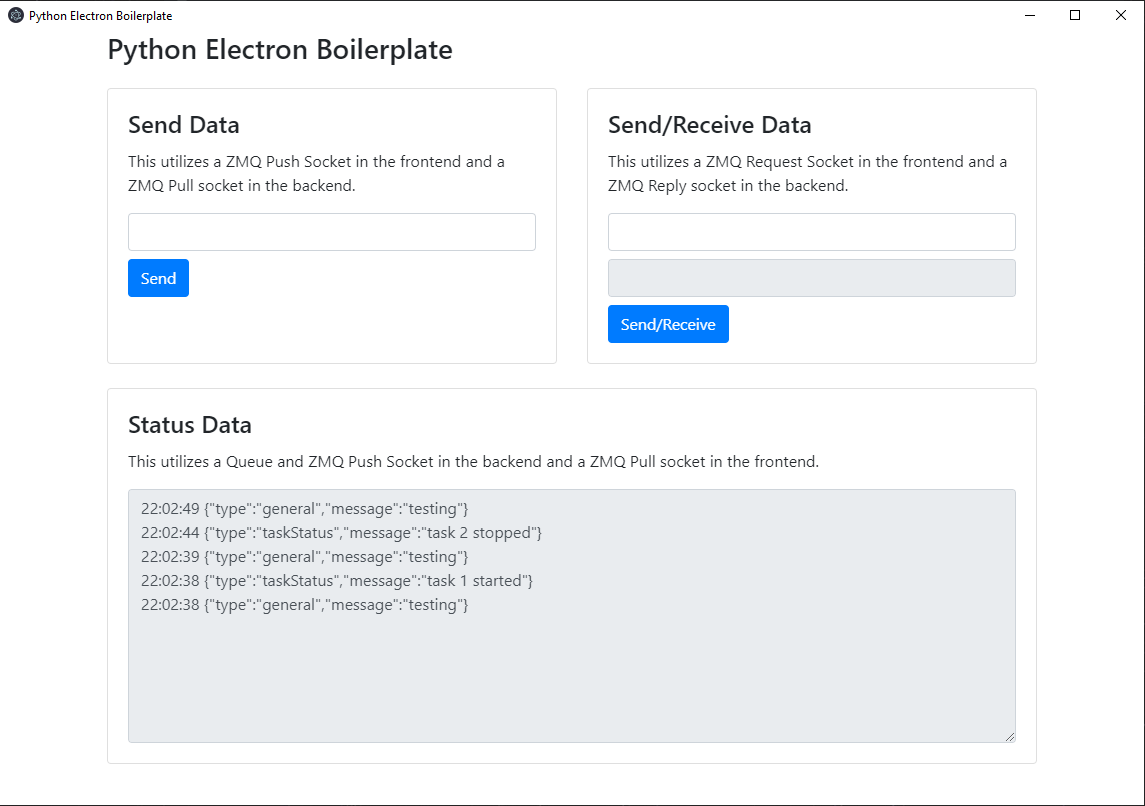Focus the Send Data text input

pos(332,232)
